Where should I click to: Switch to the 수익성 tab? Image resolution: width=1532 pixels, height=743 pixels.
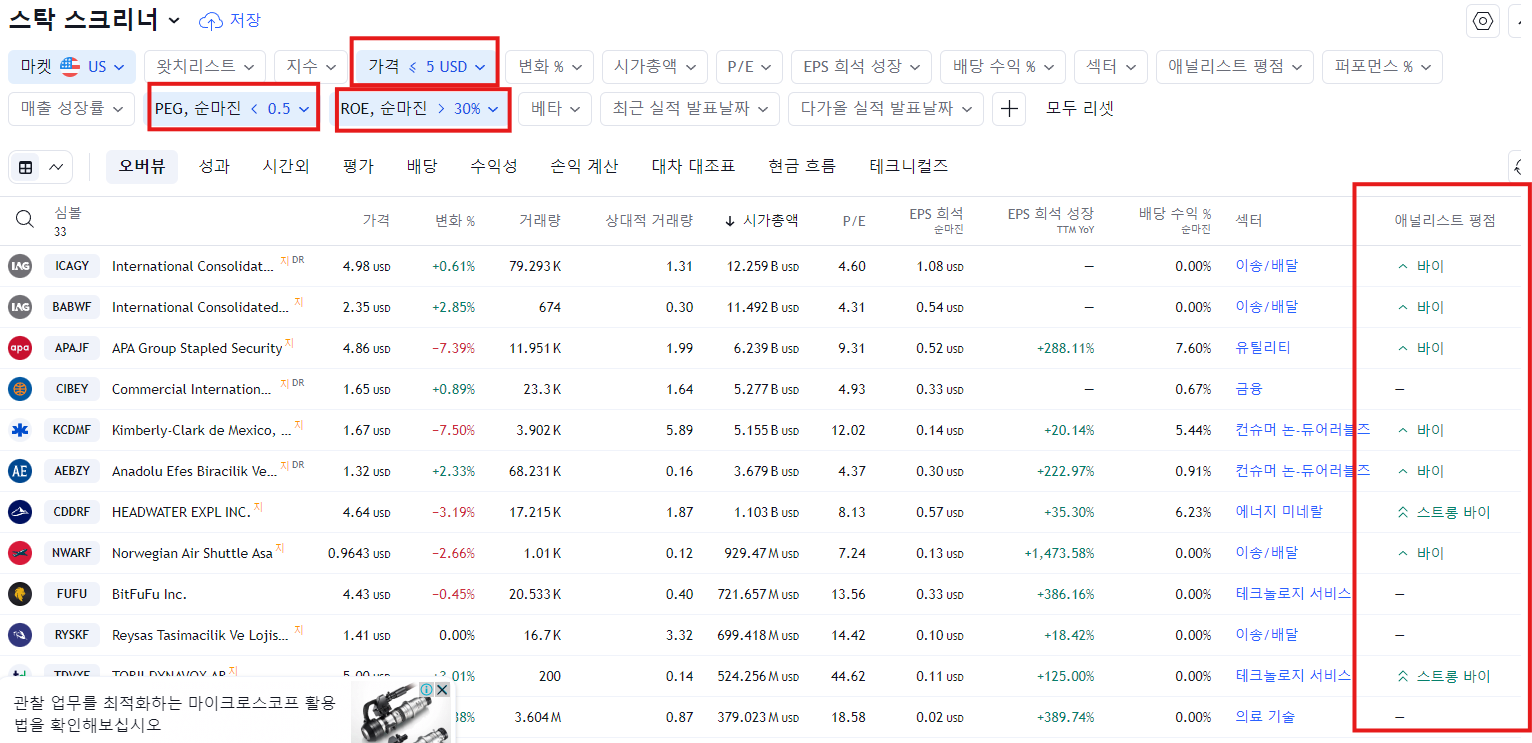[494, 167]
